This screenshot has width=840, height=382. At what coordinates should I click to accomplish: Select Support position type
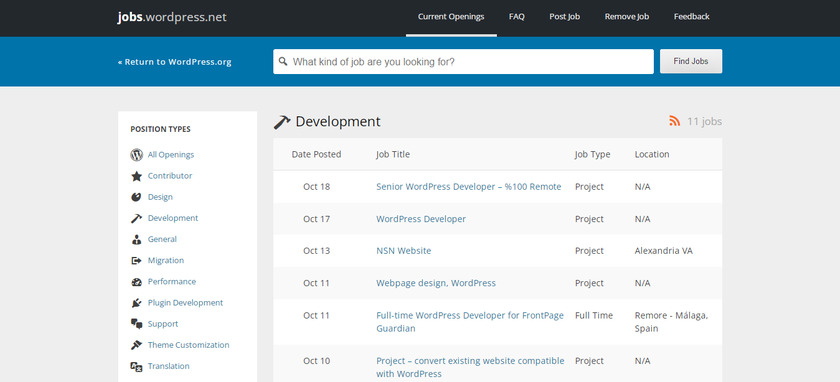coord(163,324)
